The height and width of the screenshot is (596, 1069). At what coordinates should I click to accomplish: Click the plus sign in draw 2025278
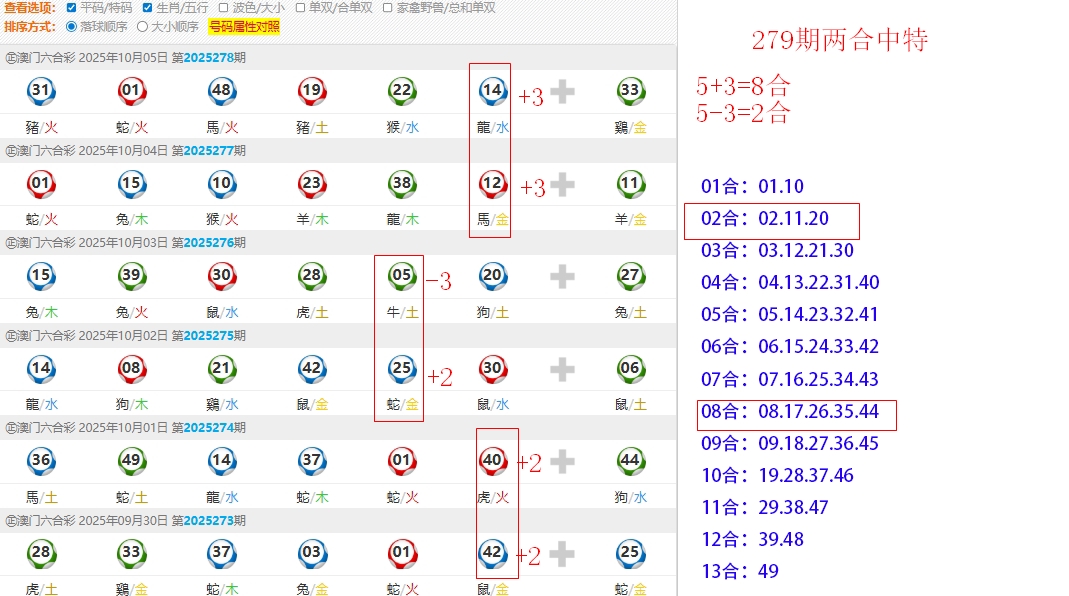[x=562, y=92]
